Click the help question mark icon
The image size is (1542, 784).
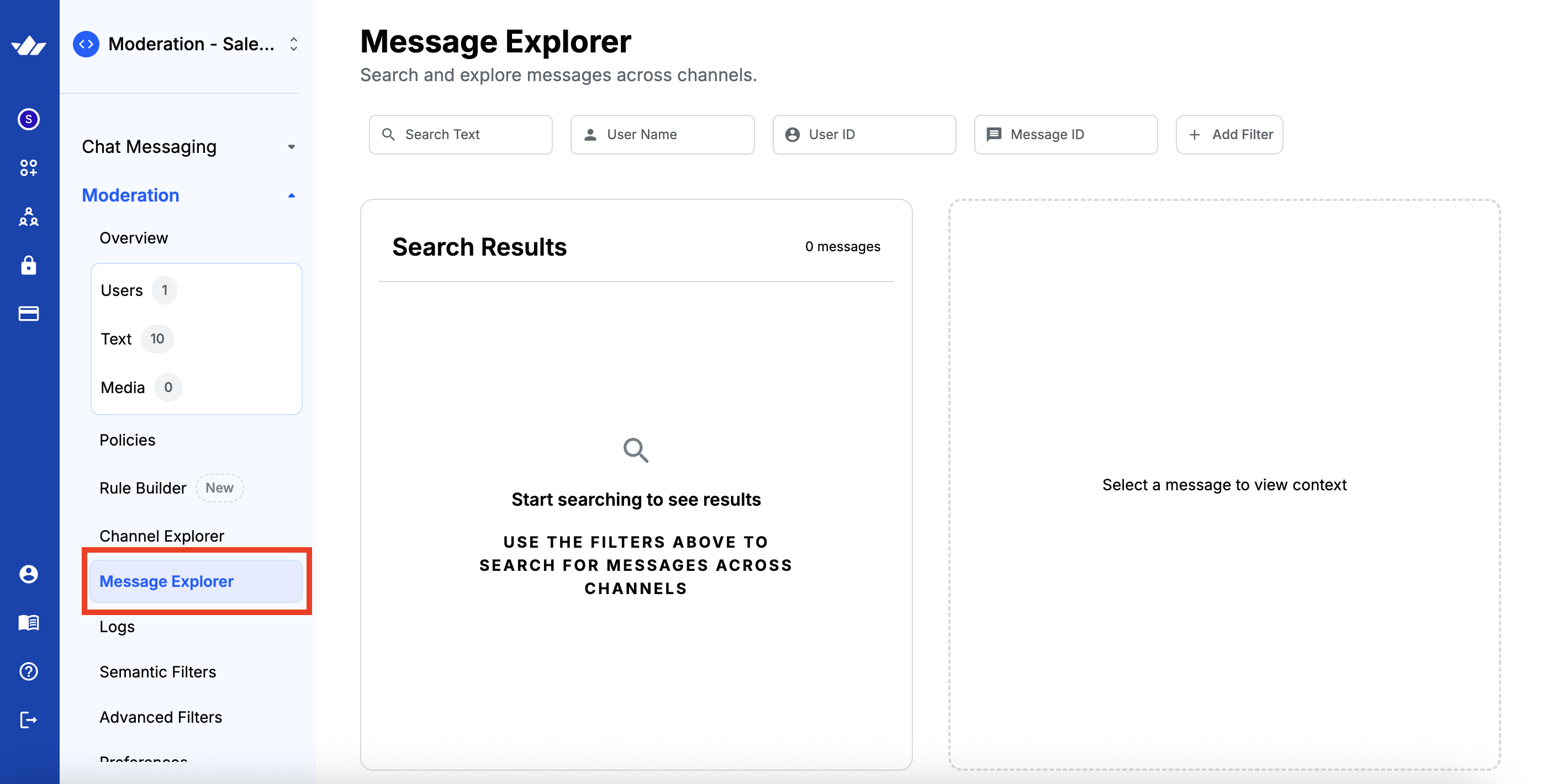click(29, 671)
